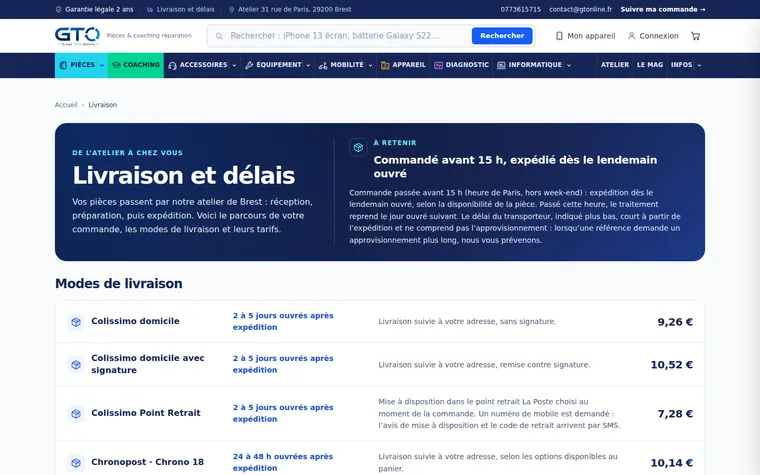The width and height of the screenshot is (760, 475).
Task: Click the 10,14 € price
Action: point(671,463)
